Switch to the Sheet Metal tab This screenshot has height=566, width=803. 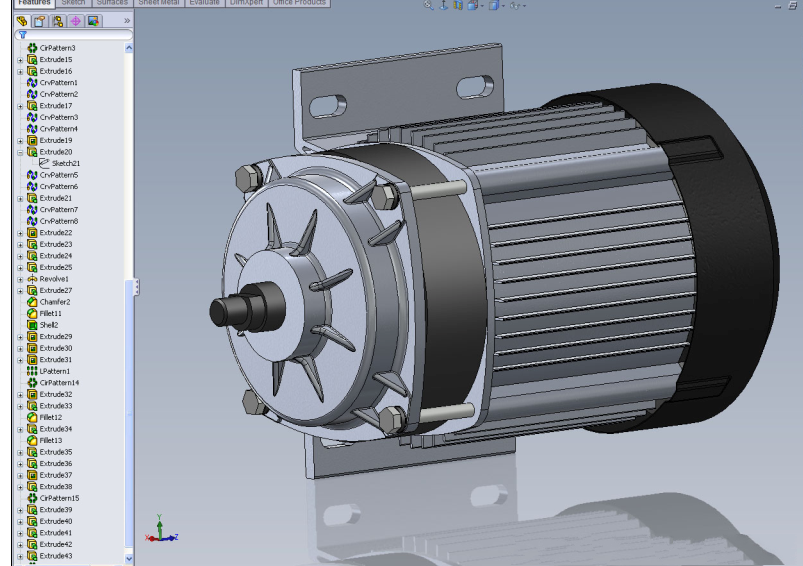click(159, 3)
